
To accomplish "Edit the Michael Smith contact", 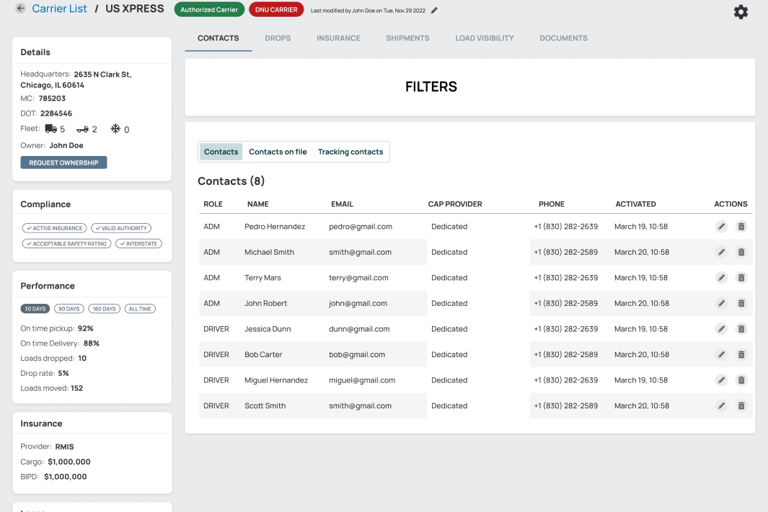I will pos(721,252).
